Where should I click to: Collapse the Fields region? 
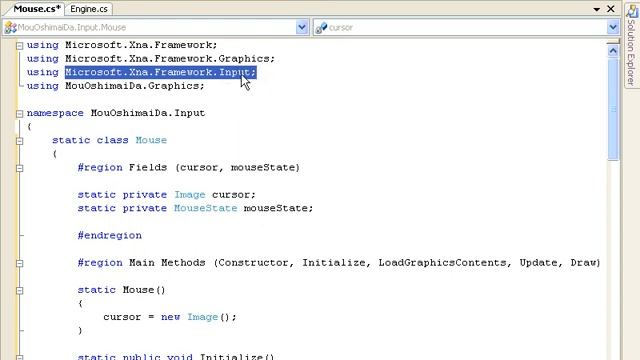(19, 168)
